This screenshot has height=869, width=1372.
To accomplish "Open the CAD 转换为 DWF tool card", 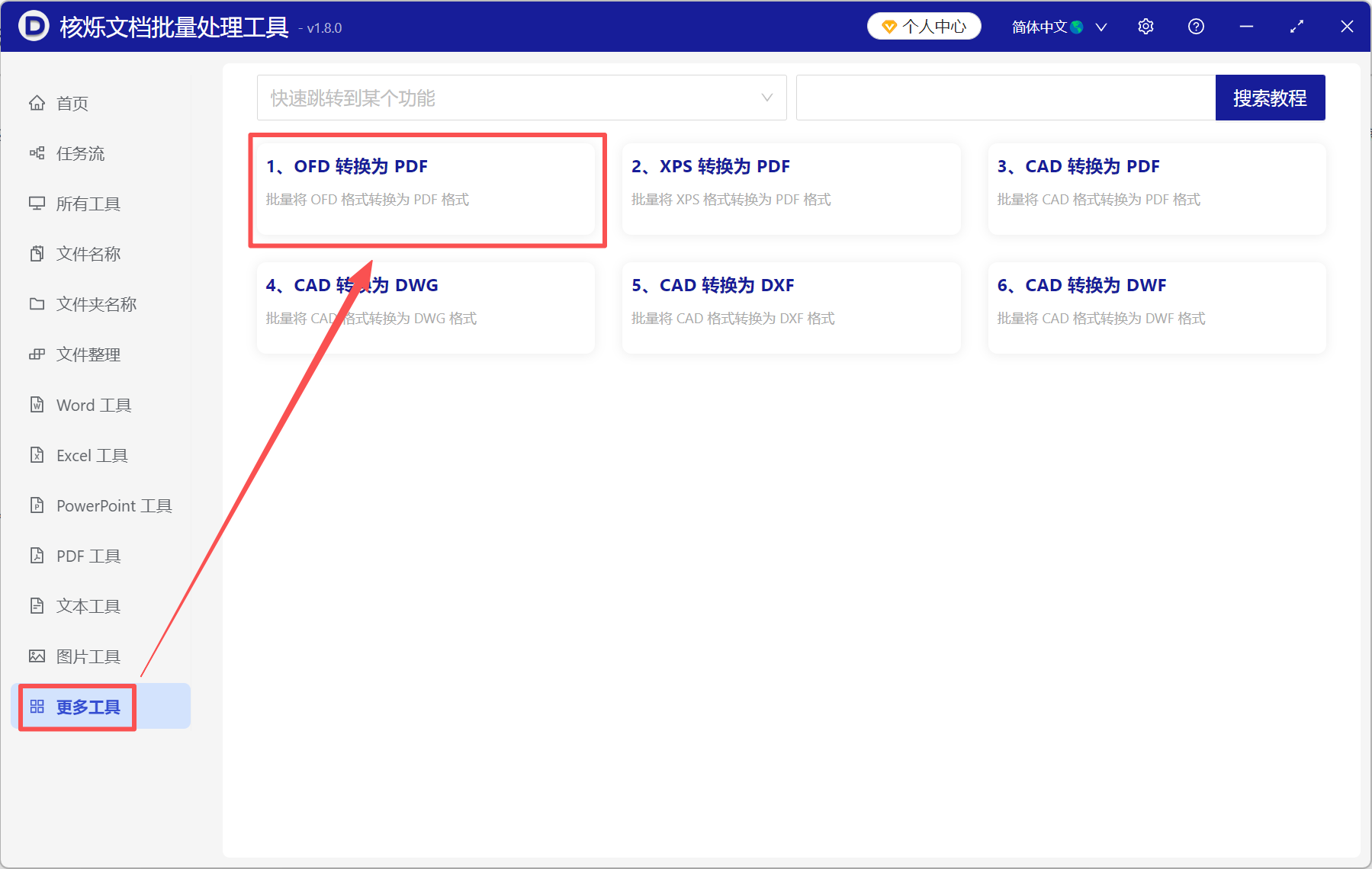I will tap(1157, 308).
